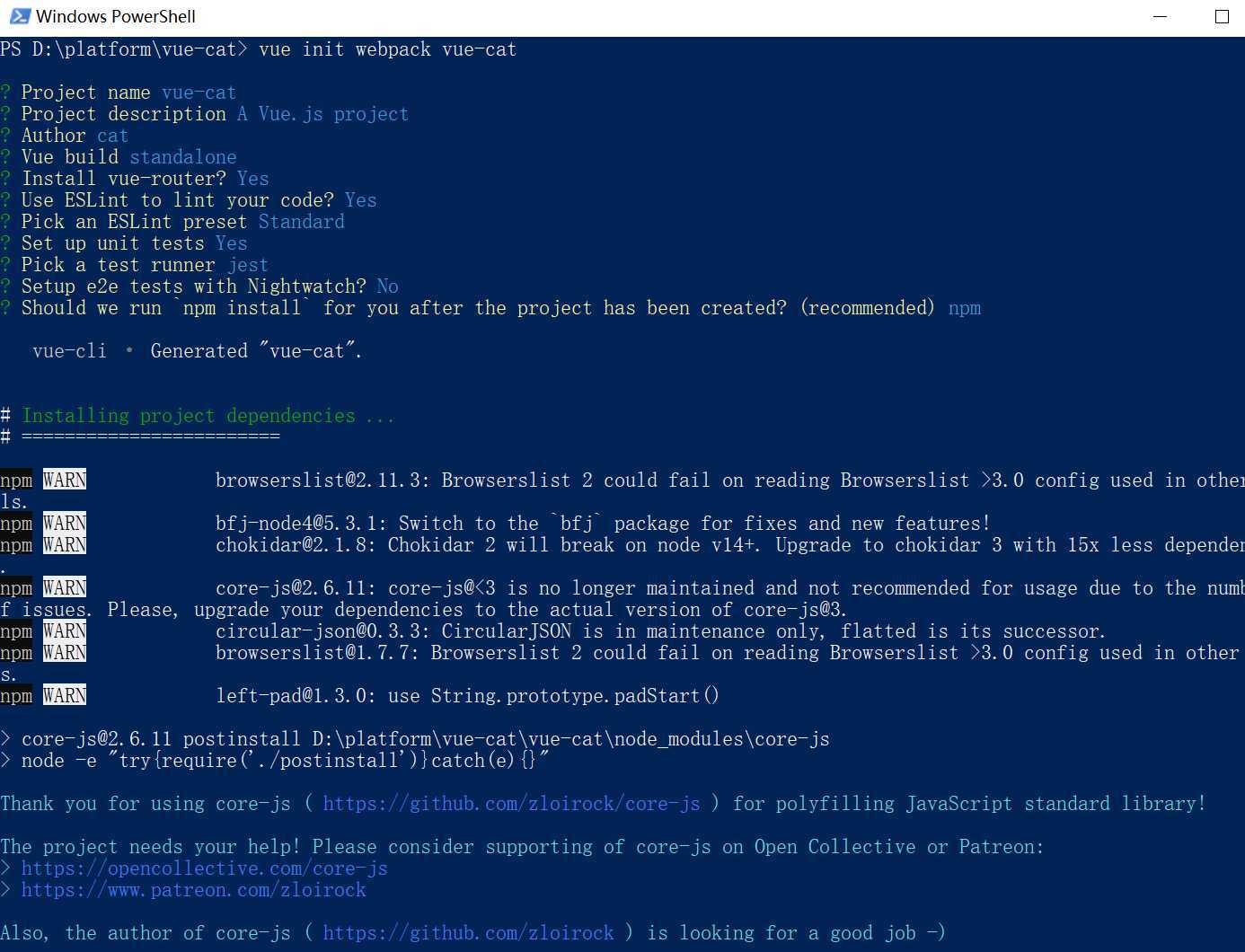The image size is (1245, 952).
Task: Click 'Thank you for using core-js' text
Action: pos(146,804)
